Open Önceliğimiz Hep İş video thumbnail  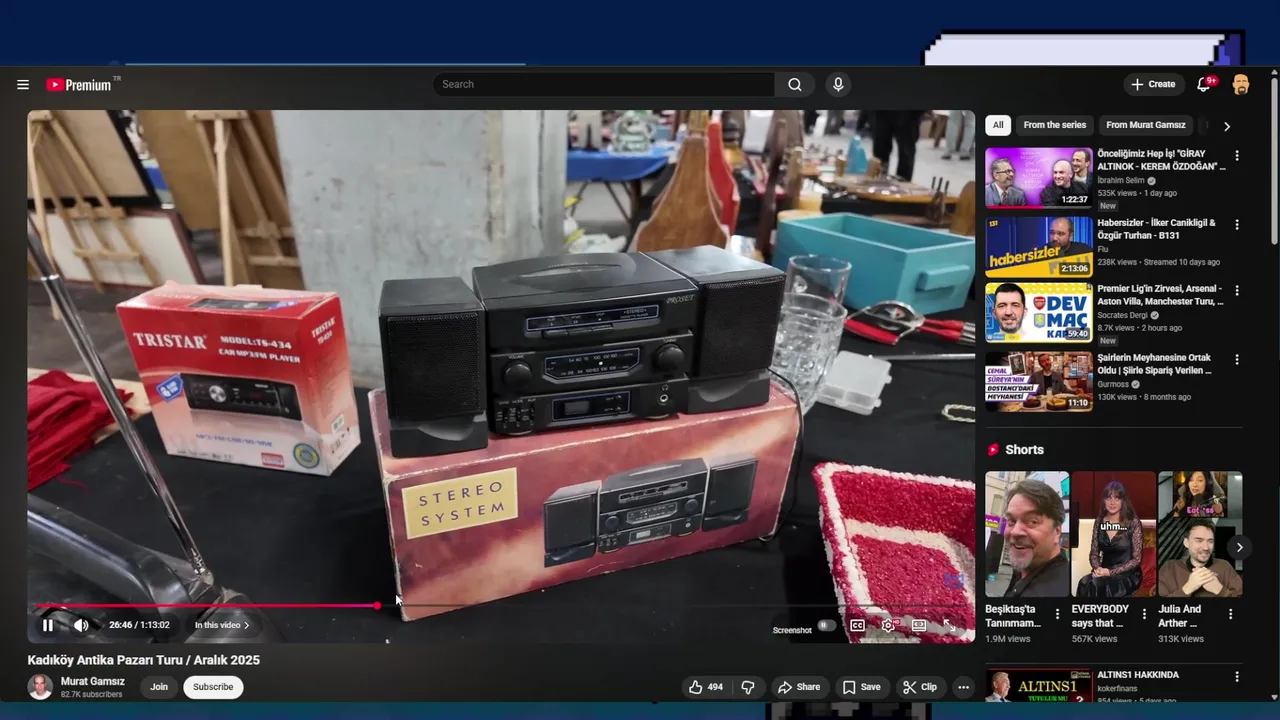tap(1039, 178)
